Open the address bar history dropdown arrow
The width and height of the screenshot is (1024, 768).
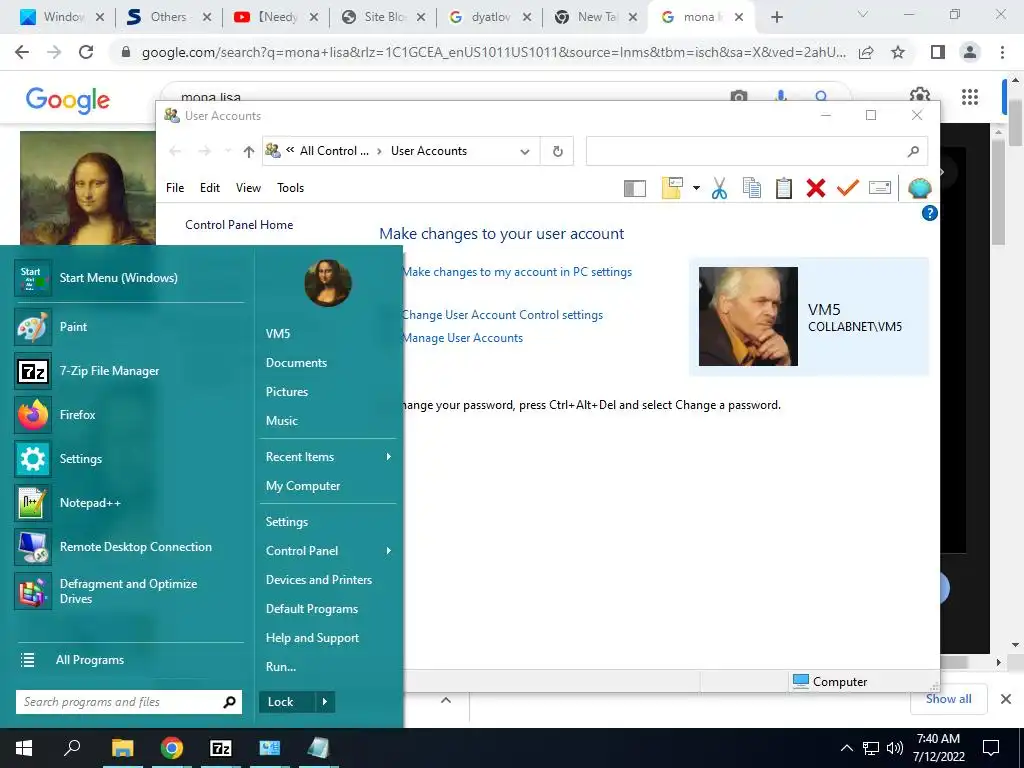pyautogui.click(x=524, y=152)
